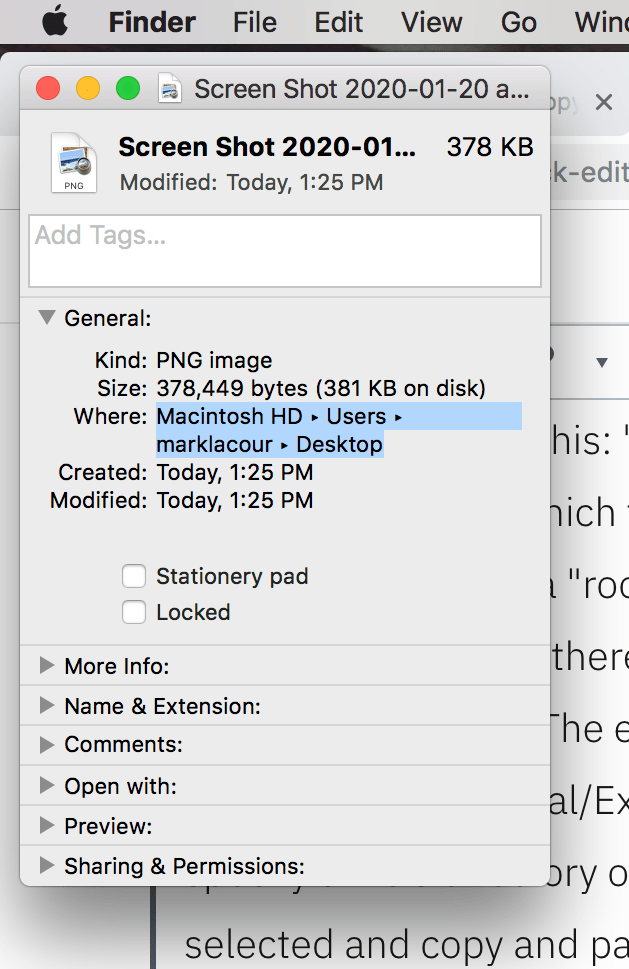Open the Edit menu
The image size is (629, 969).
tap(338, 22)
